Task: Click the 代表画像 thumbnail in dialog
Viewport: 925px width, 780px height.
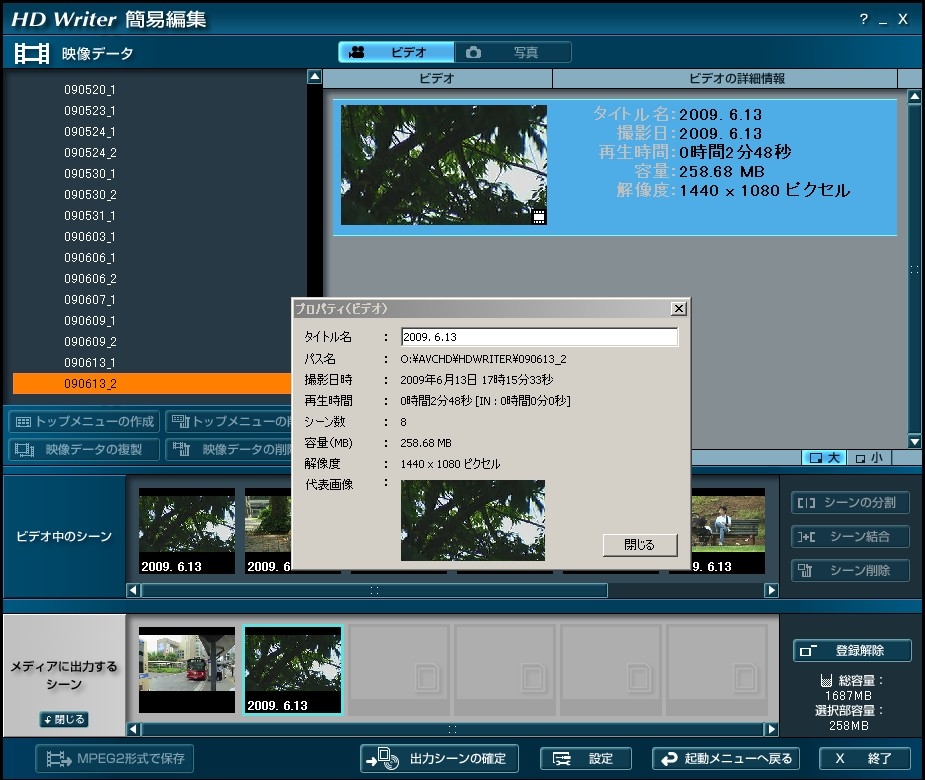Action: pos(473,520)
